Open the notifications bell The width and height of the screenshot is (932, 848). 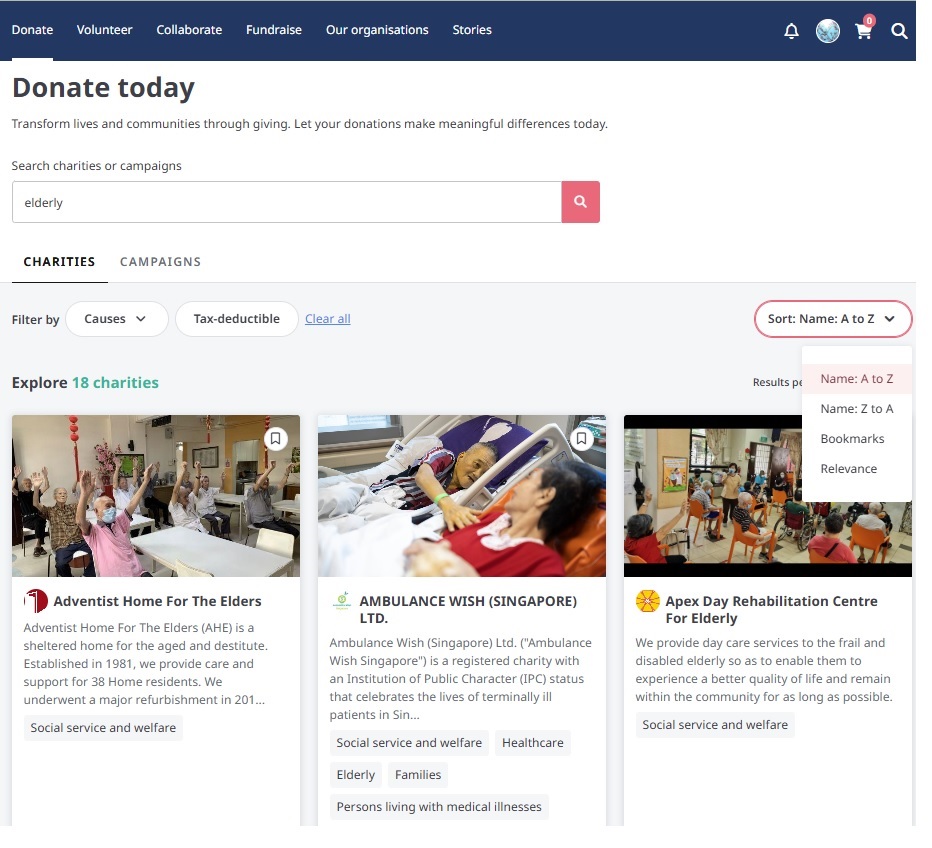(791, 31)
